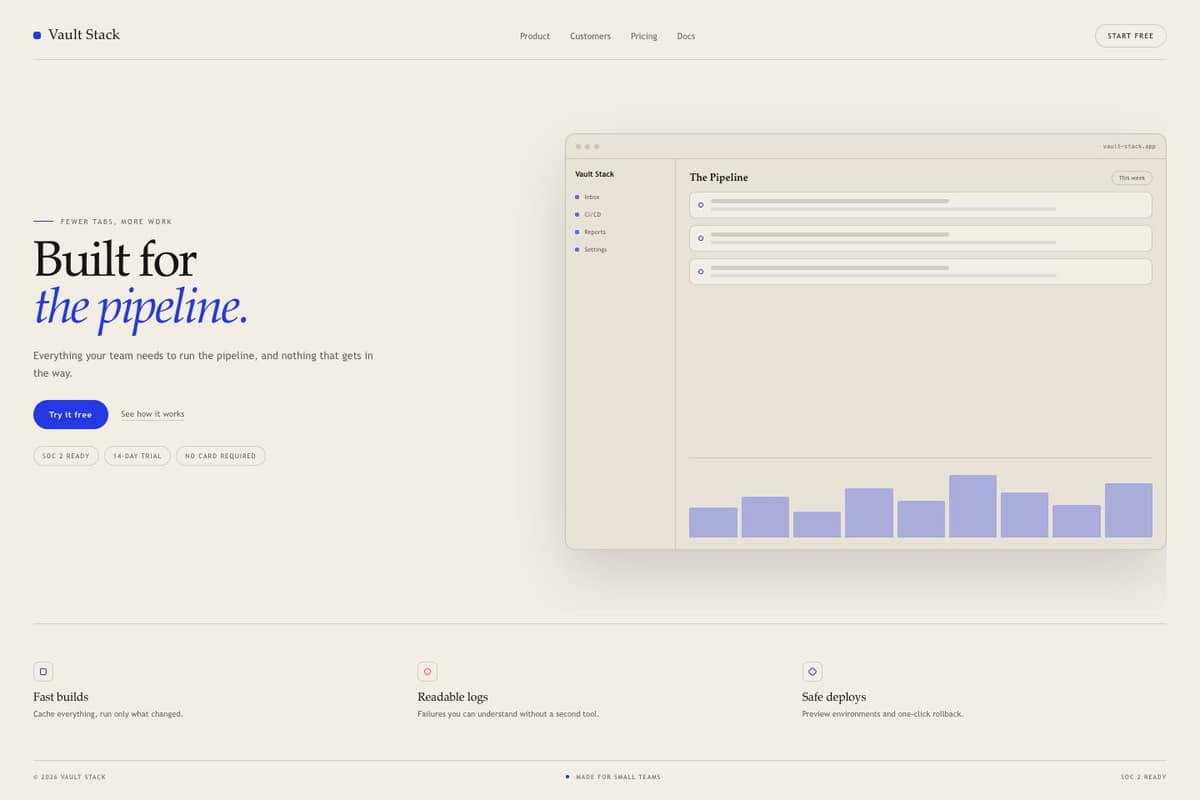Image resolution: width=1200 pixels, height=800 pixels.
Task: Select CI/CD in the mockup sidebar
Action: coord(588,214)
